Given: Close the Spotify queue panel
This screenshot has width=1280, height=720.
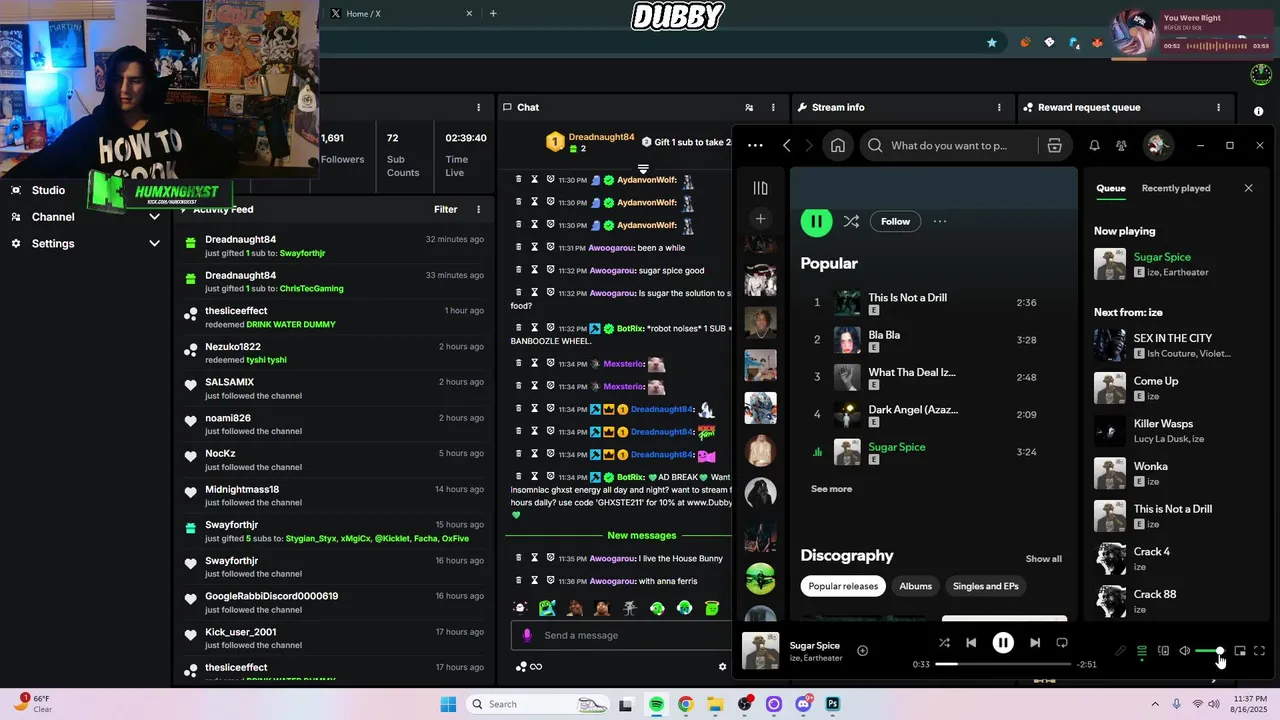Looking at the screenshot, I should [1248, 188].
